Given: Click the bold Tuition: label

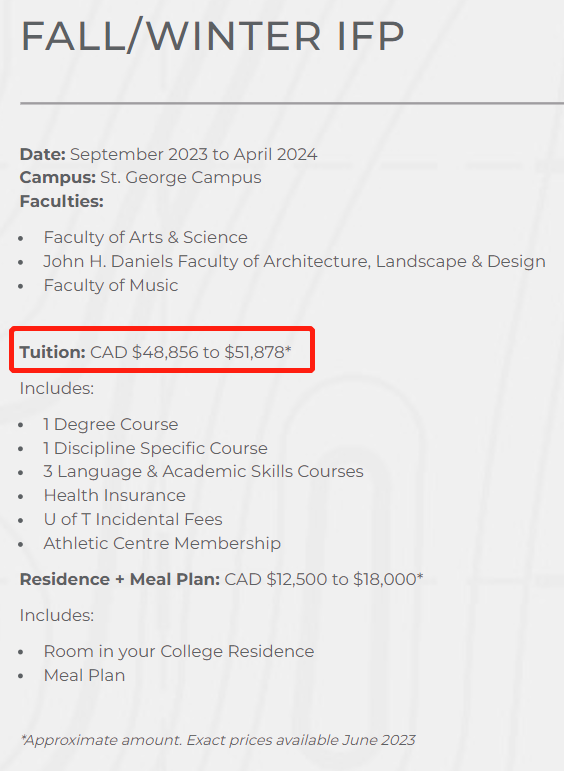Looking at the screenshot, I should pos(53,352).
